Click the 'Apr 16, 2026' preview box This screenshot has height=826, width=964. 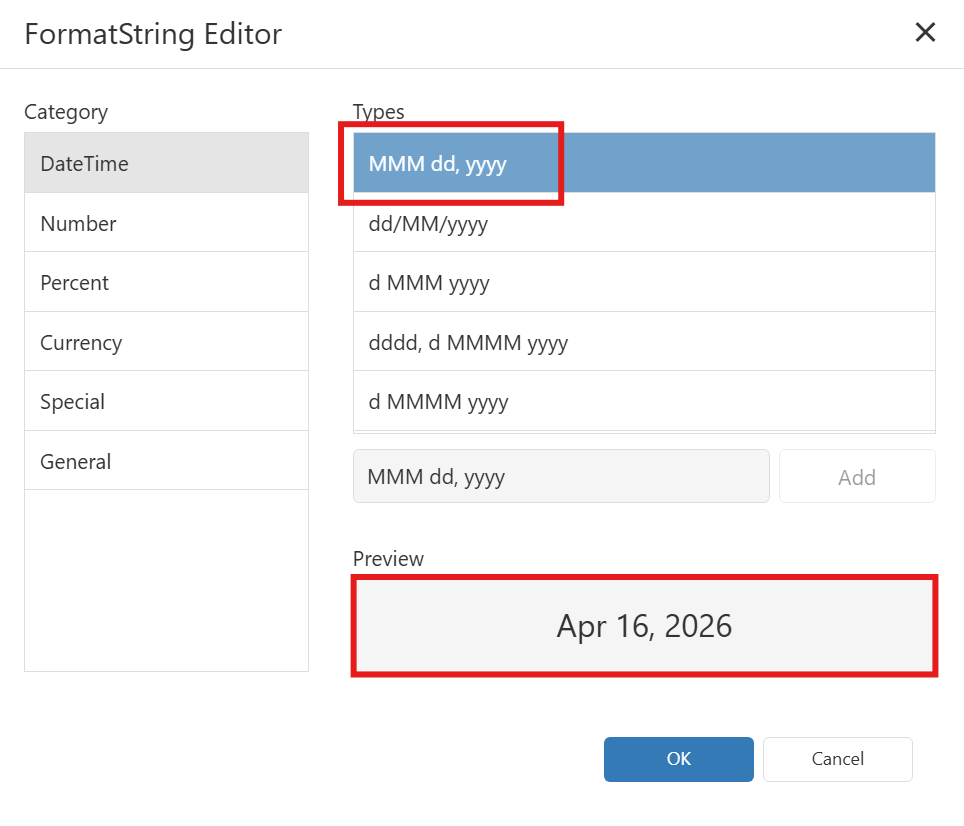pyautogui.click(x=644, y=626)
